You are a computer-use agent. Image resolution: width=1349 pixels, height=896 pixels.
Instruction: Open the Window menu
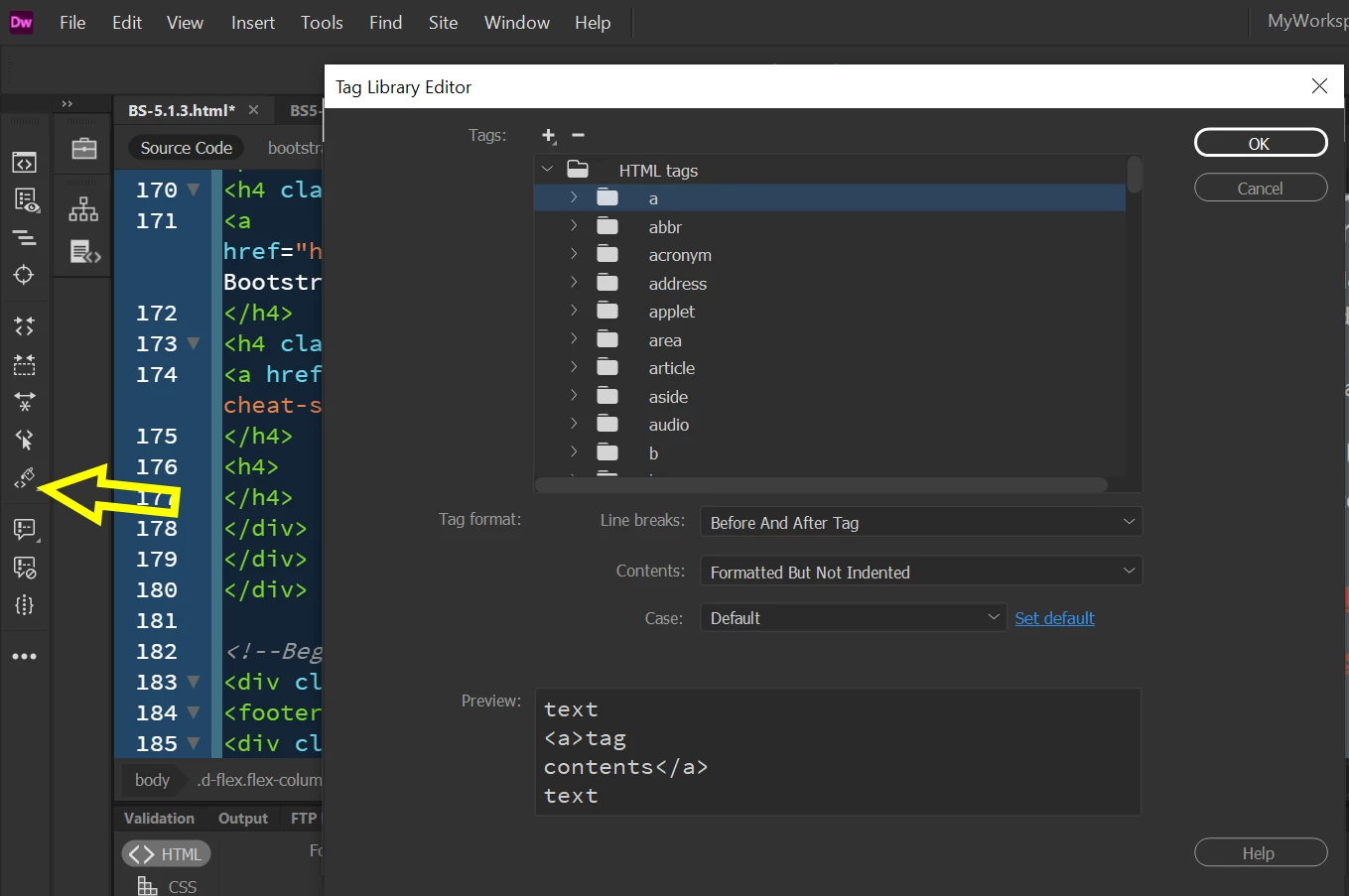(x=516, y=22)
